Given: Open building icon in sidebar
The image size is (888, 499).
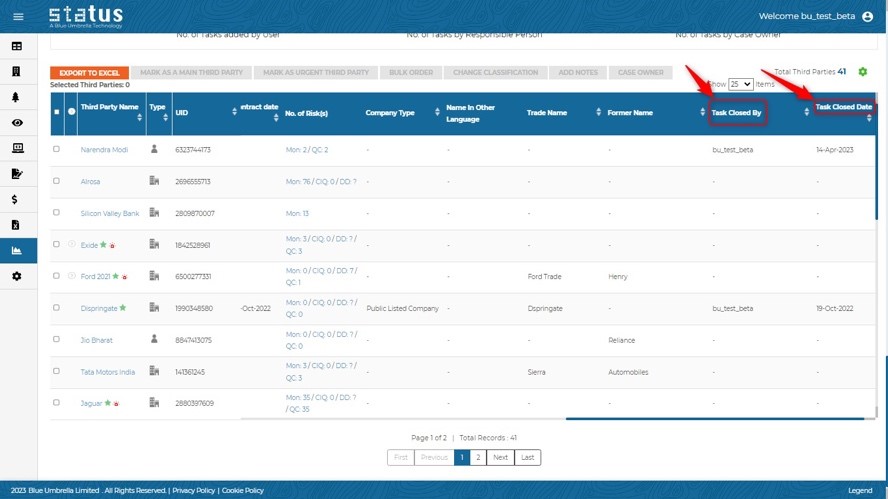Looking at the screenshot, I should 16,71.
